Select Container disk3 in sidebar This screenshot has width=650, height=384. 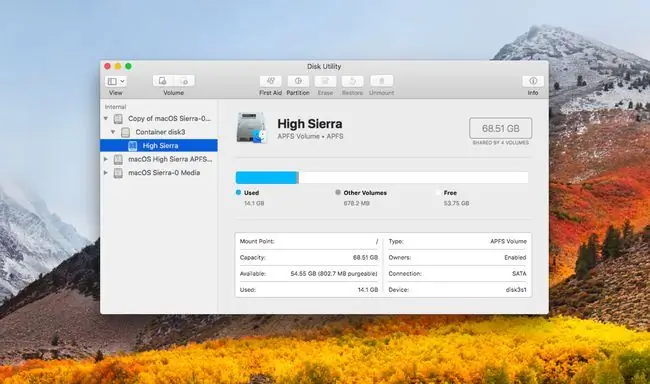pos(159,132)
